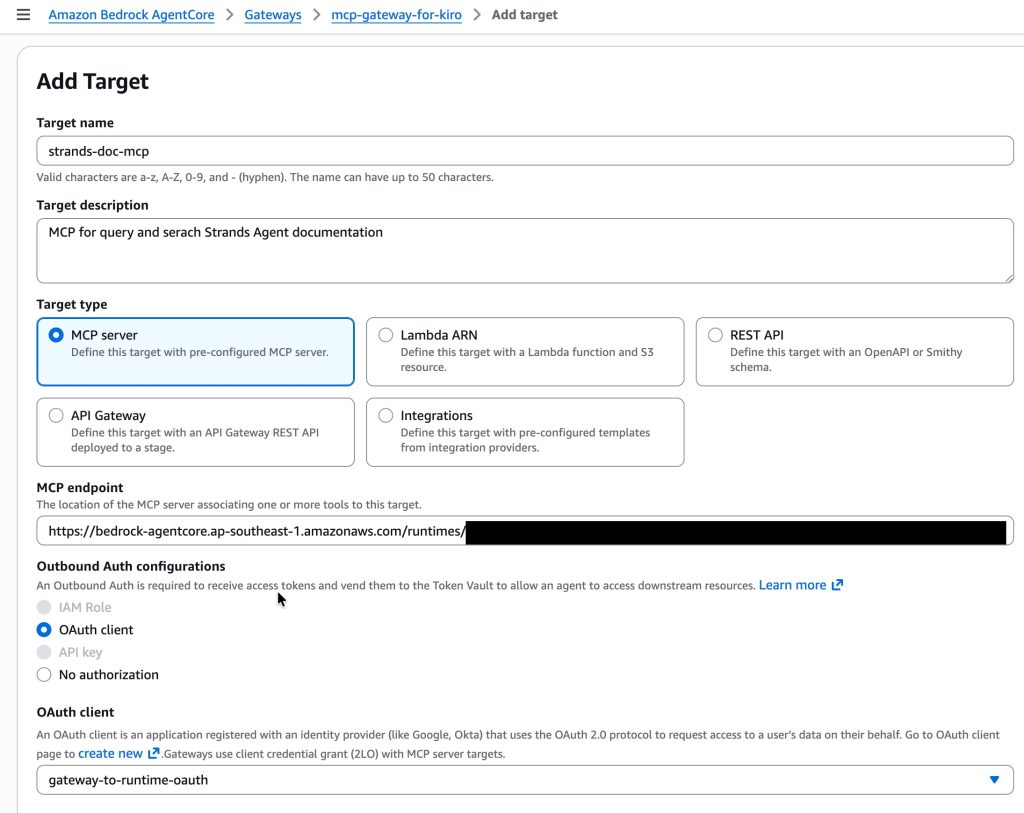1024x813 pixels.
Task: Go to Amazon Bedrock AgentCore breadcrumb
Action: tap(131, 15)
